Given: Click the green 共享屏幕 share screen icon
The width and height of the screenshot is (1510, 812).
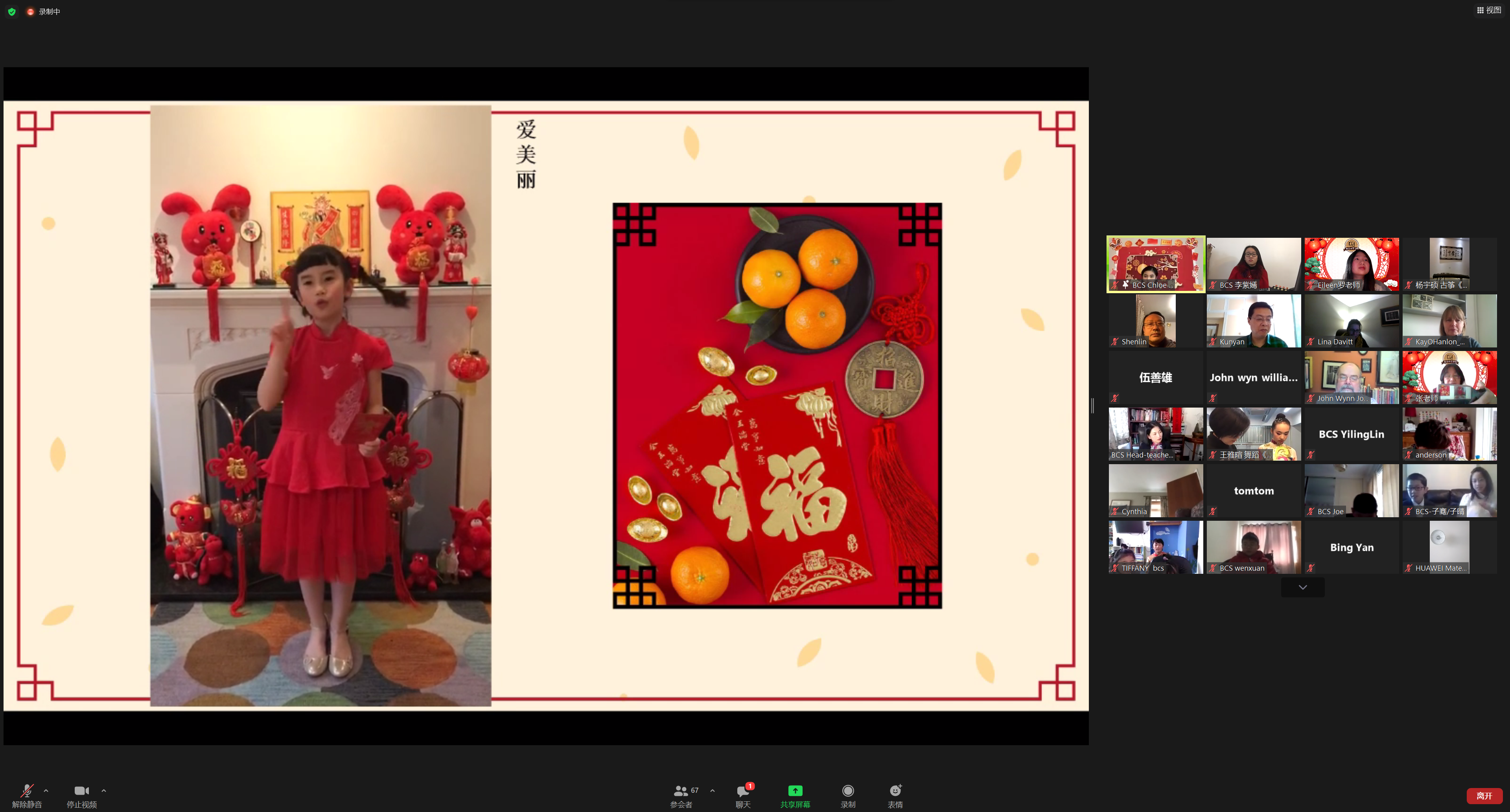Looking at the screenshot, I should 795,791.
